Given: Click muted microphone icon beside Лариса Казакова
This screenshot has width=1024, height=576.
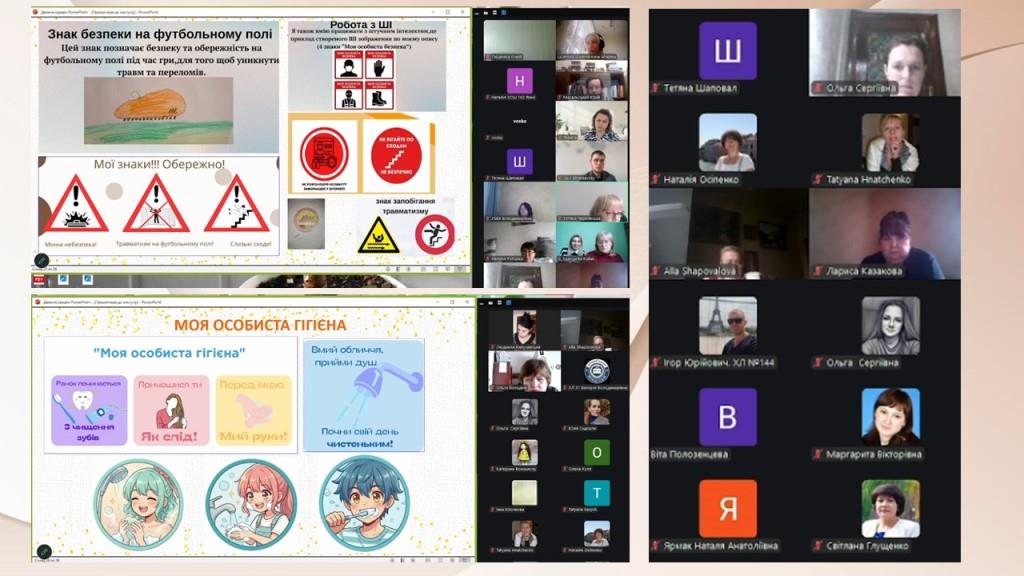Looking at the screenshot, I should coord(819,271).
